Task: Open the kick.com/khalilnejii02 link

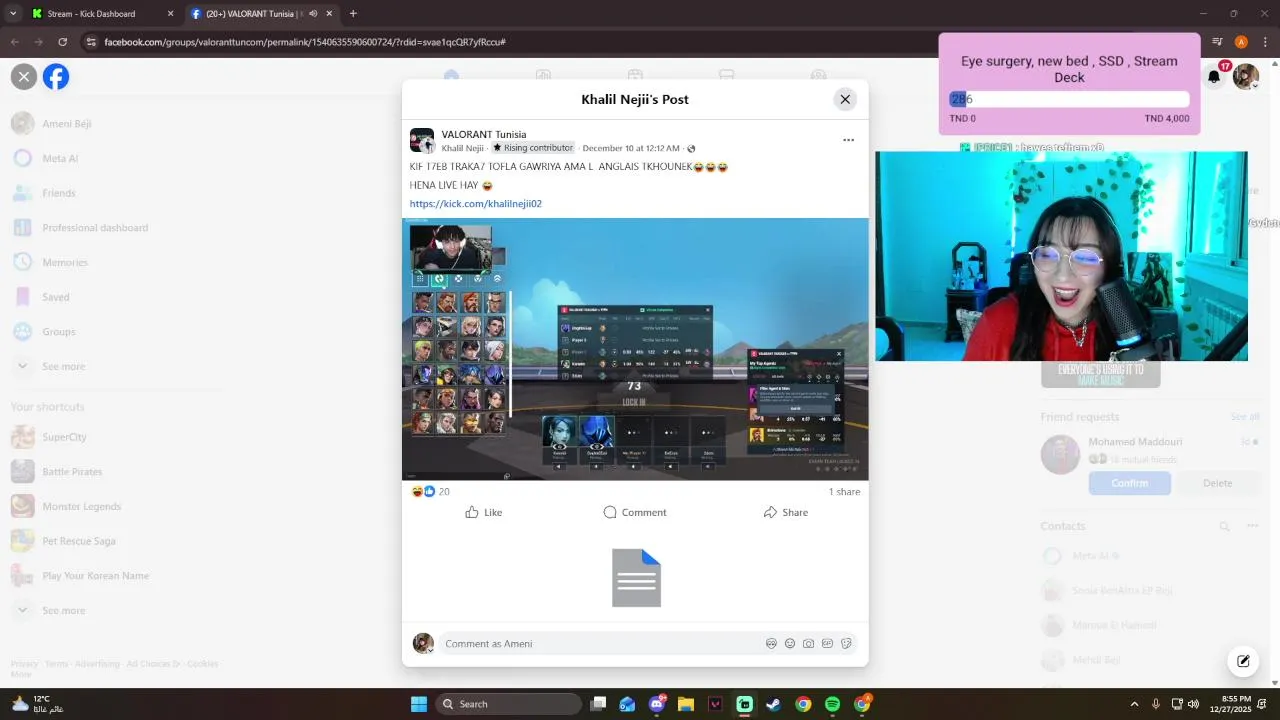Action: (476, 204)
